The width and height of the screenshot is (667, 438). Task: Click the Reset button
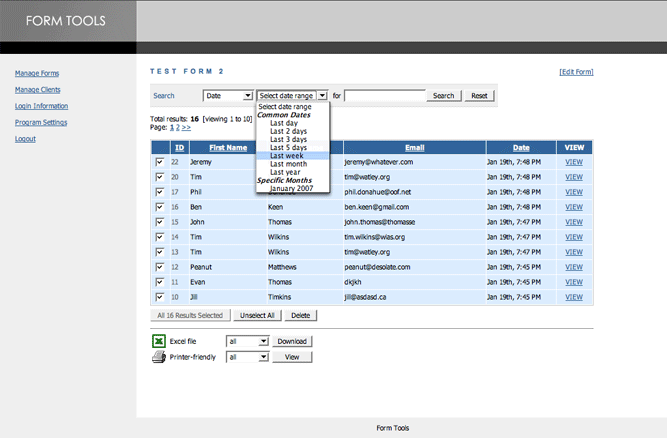coord(479,96)
